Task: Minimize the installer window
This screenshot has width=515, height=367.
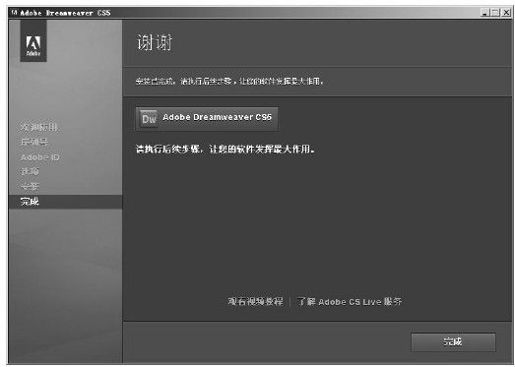Action: [x=485, y=13]
